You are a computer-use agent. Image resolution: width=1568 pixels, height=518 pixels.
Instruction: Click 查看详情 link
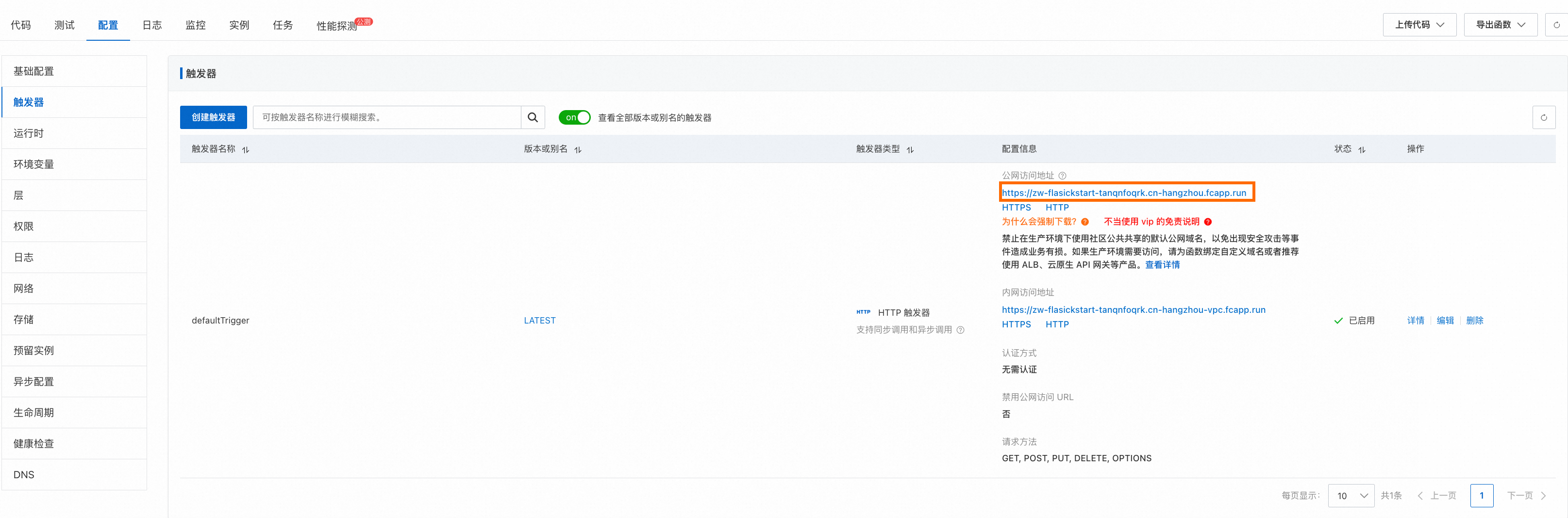click(1162, 264)
